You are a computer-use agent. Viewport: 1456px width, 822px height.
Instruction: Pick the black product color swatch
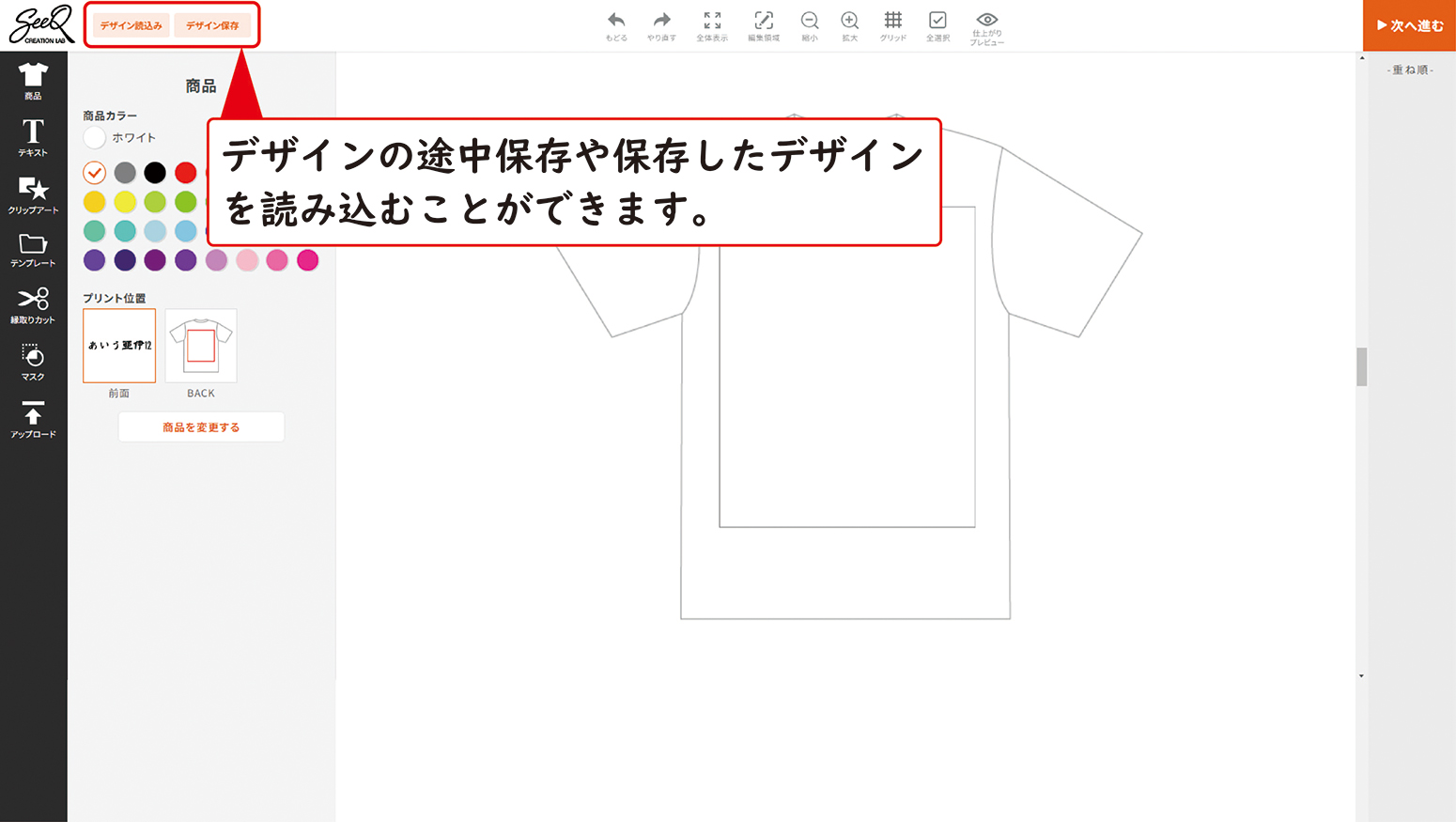[x=155, y=173]
